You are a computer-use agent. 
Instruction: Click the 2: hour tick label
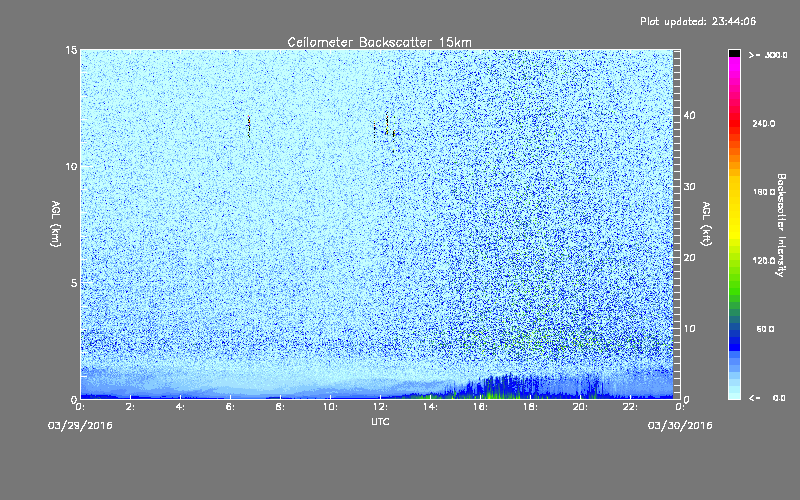coord(131,407)
